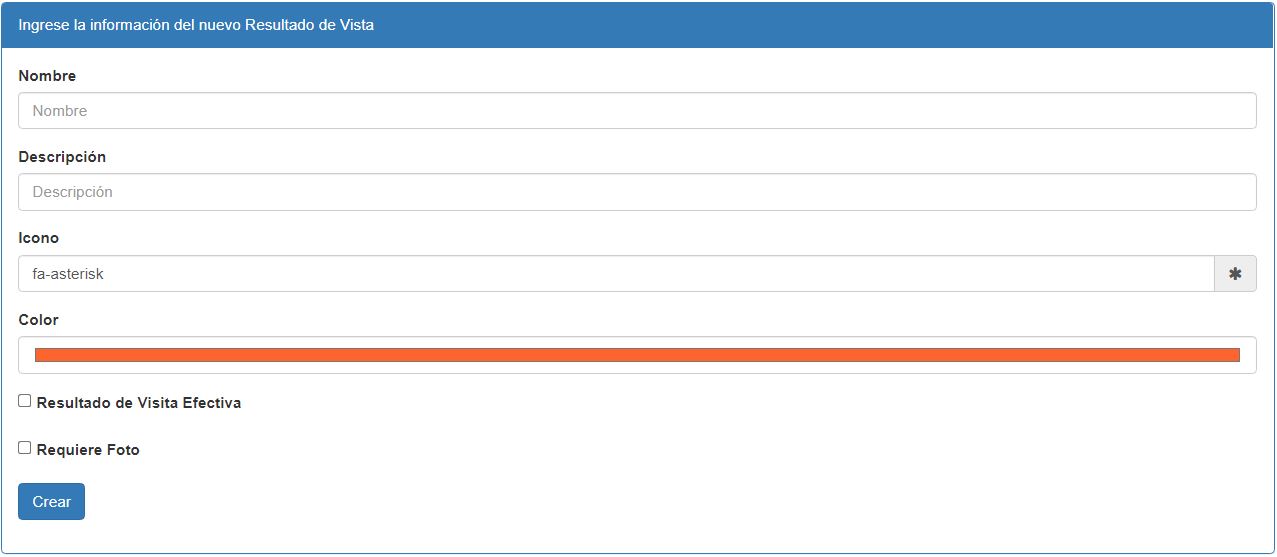Click the "Requiere Foto" label text

click(x=88, y=450)
